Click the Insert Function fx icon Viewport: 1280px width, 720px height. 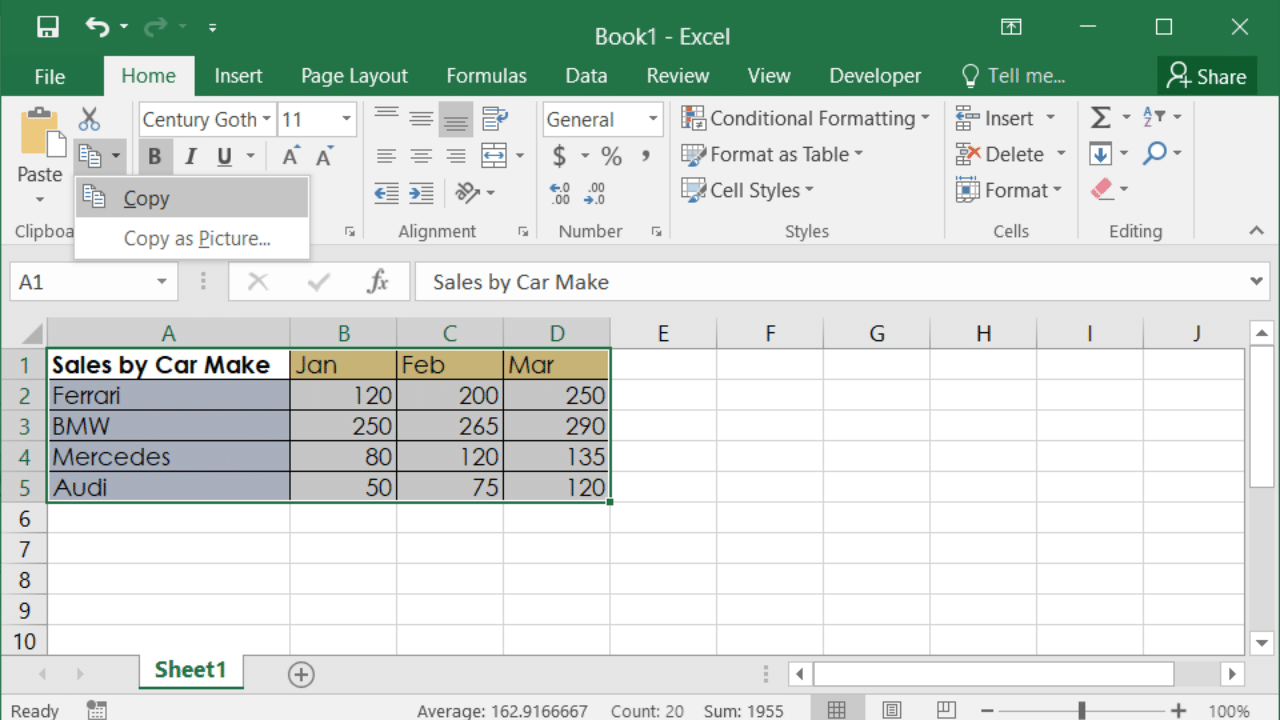pyautogui.click(x=378, y=282)
